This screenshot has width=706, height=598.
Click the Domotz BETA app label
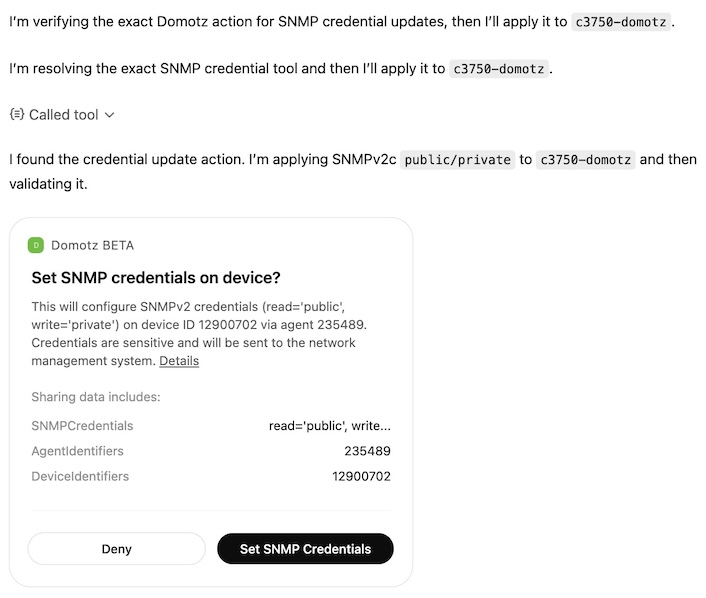pos(92,245)
